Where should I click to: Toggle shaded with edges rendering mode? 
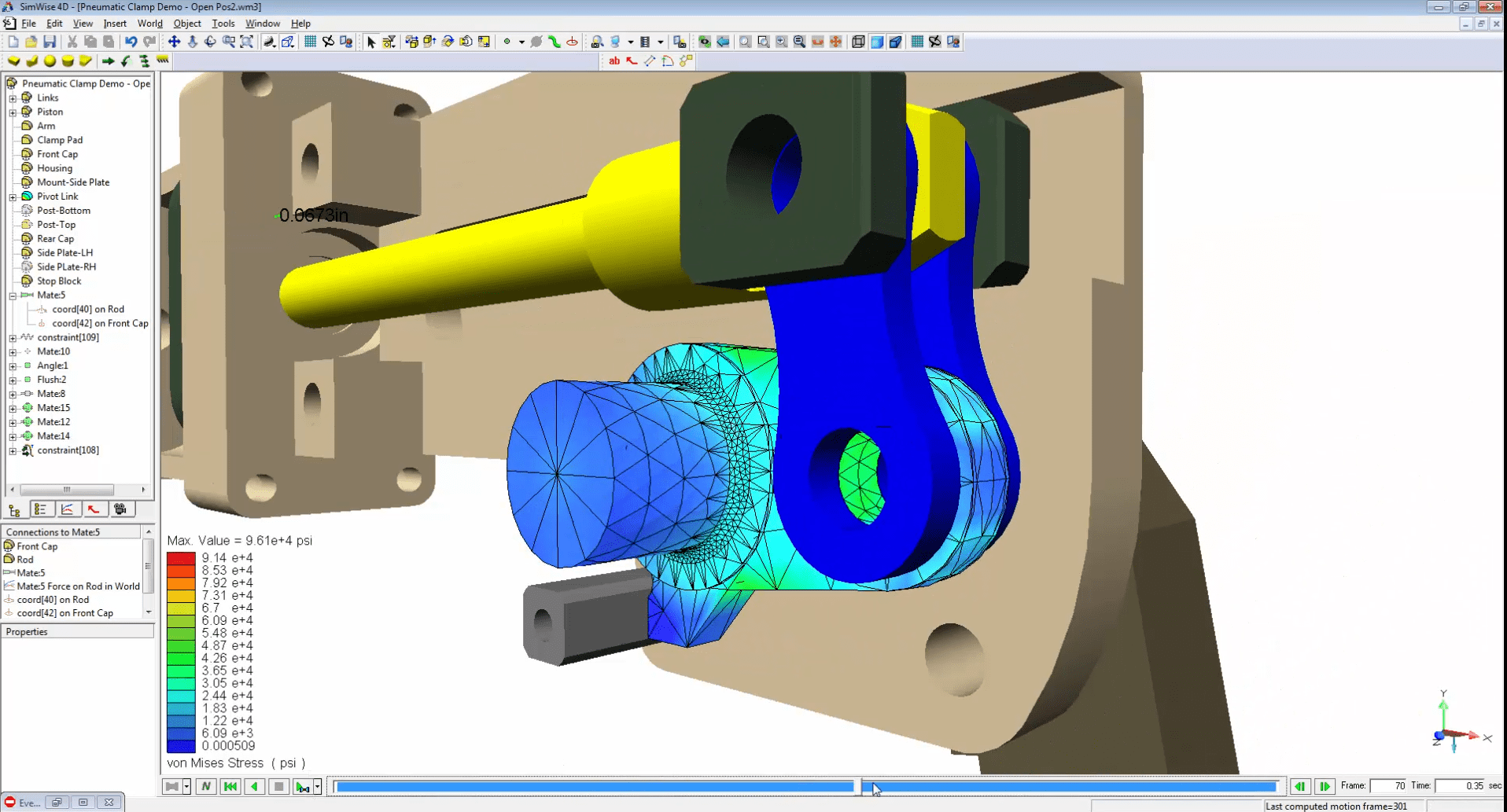point(895,42)
